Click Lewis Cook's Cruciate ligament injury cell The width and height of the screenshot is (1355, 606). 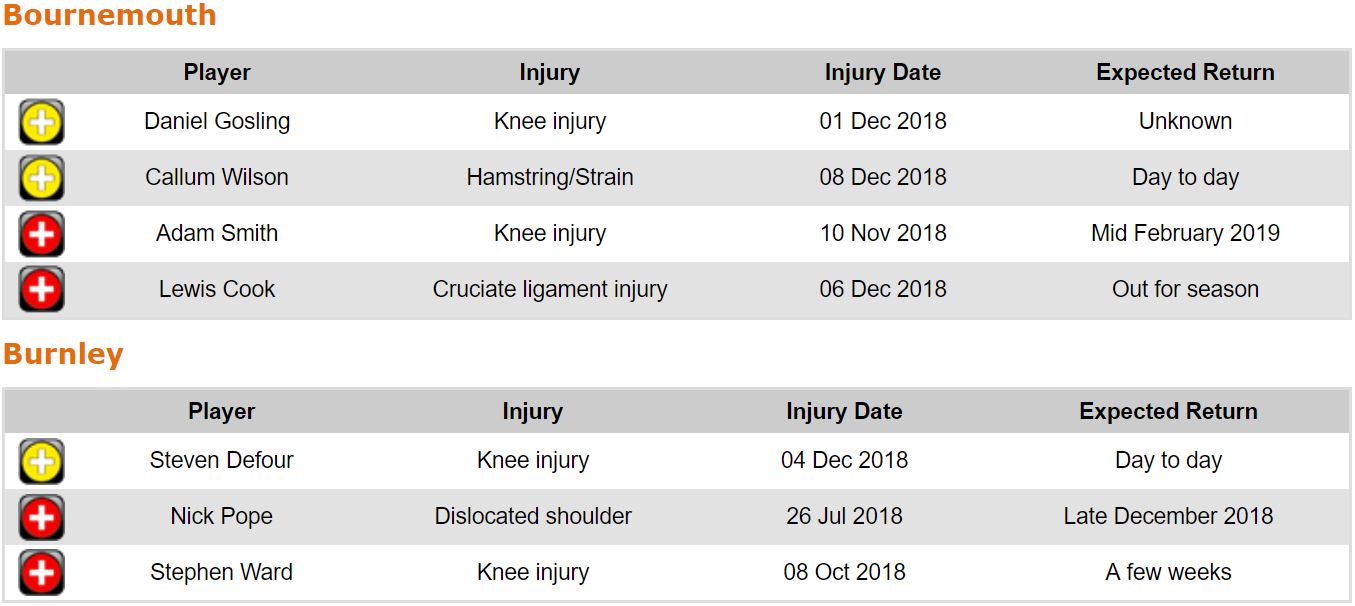tap(549, 290)
